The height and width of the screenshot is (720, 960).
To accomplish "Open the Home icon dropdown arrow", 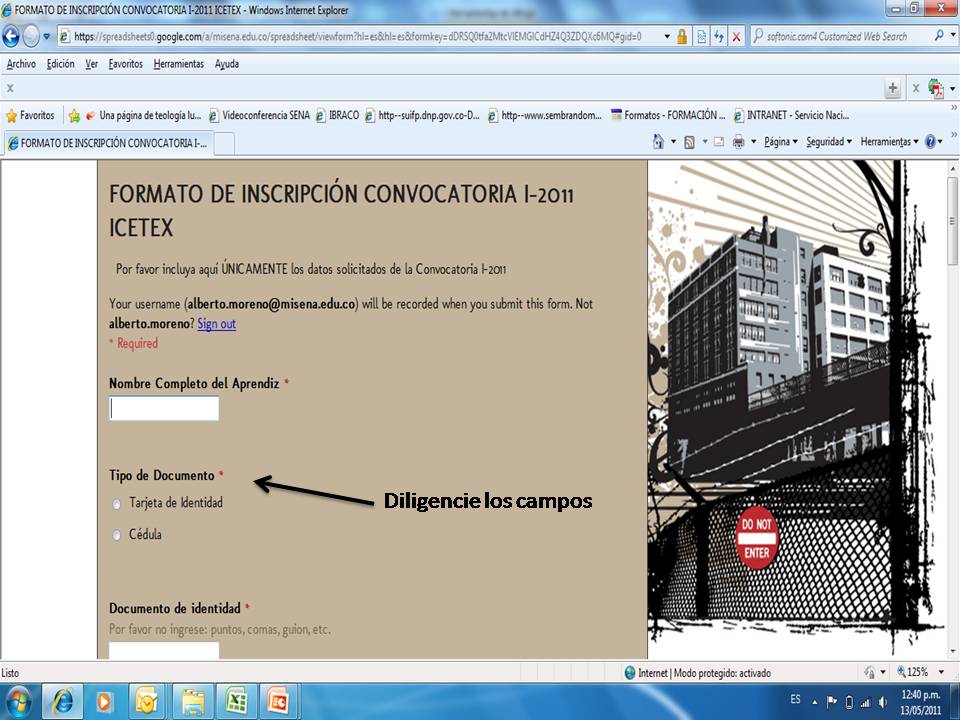I will pyautogui.click(x=673, y=141).
